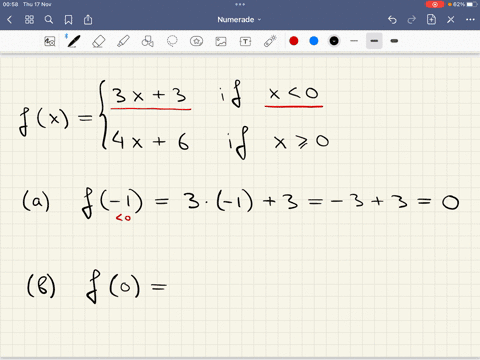Select the medium stroke width
Viewport: 480px width, 360px height.
(x=374, y=41)
